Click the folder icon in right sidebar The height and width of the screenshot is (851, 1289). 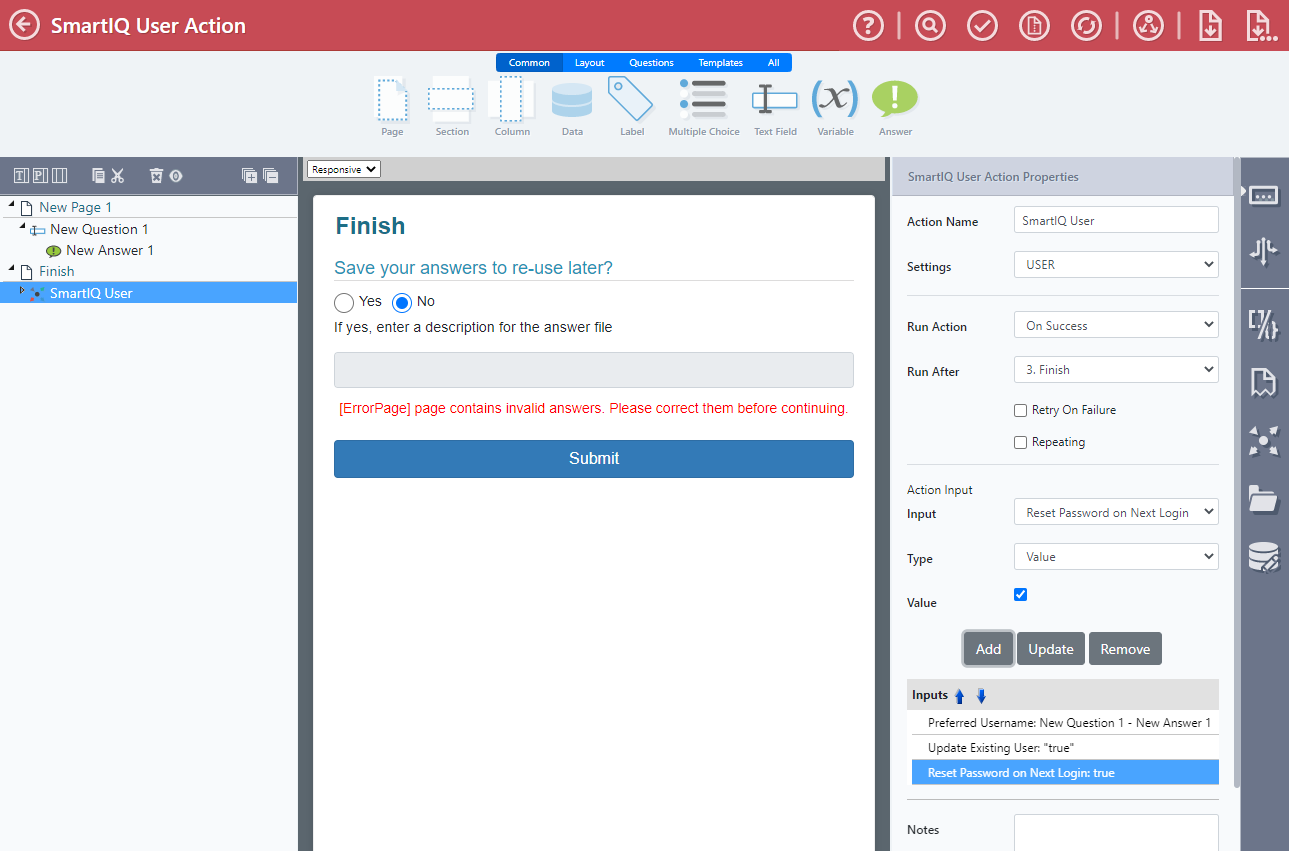point(1264,499)
